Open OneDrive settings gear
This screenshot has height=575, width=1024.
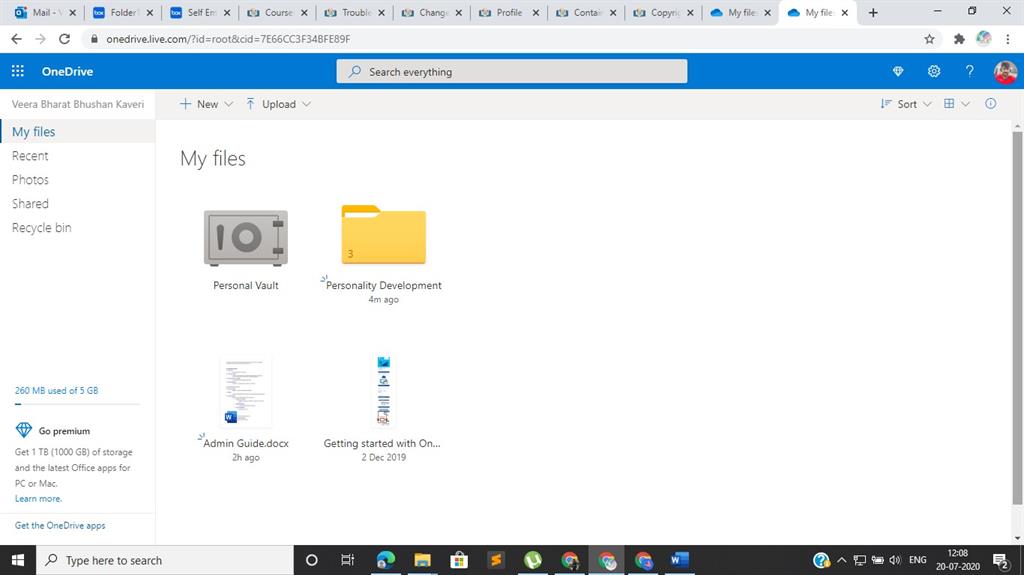pyautogui.click(x=934, y=71)
